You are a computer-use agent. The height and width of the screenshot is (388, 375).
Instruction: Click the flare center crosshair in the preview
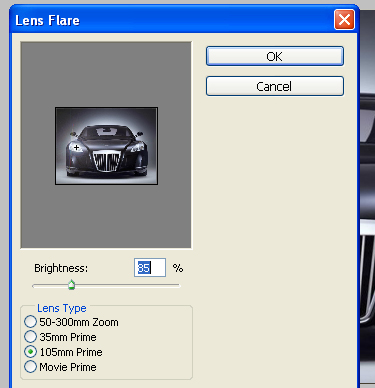pos(76,147)
